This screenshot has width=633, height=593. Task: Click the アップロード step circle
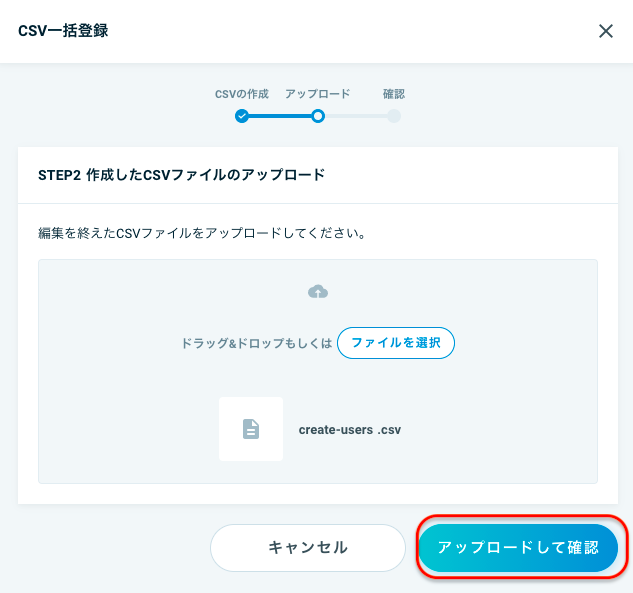pyautogui.click(x=318, y=116)
